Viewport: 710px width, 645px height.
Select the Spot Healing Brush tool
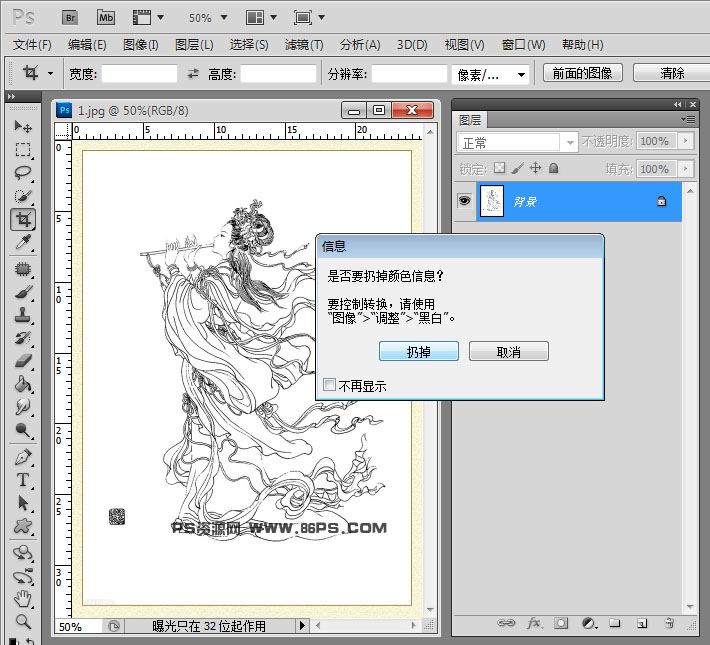[x=23, y=270]
